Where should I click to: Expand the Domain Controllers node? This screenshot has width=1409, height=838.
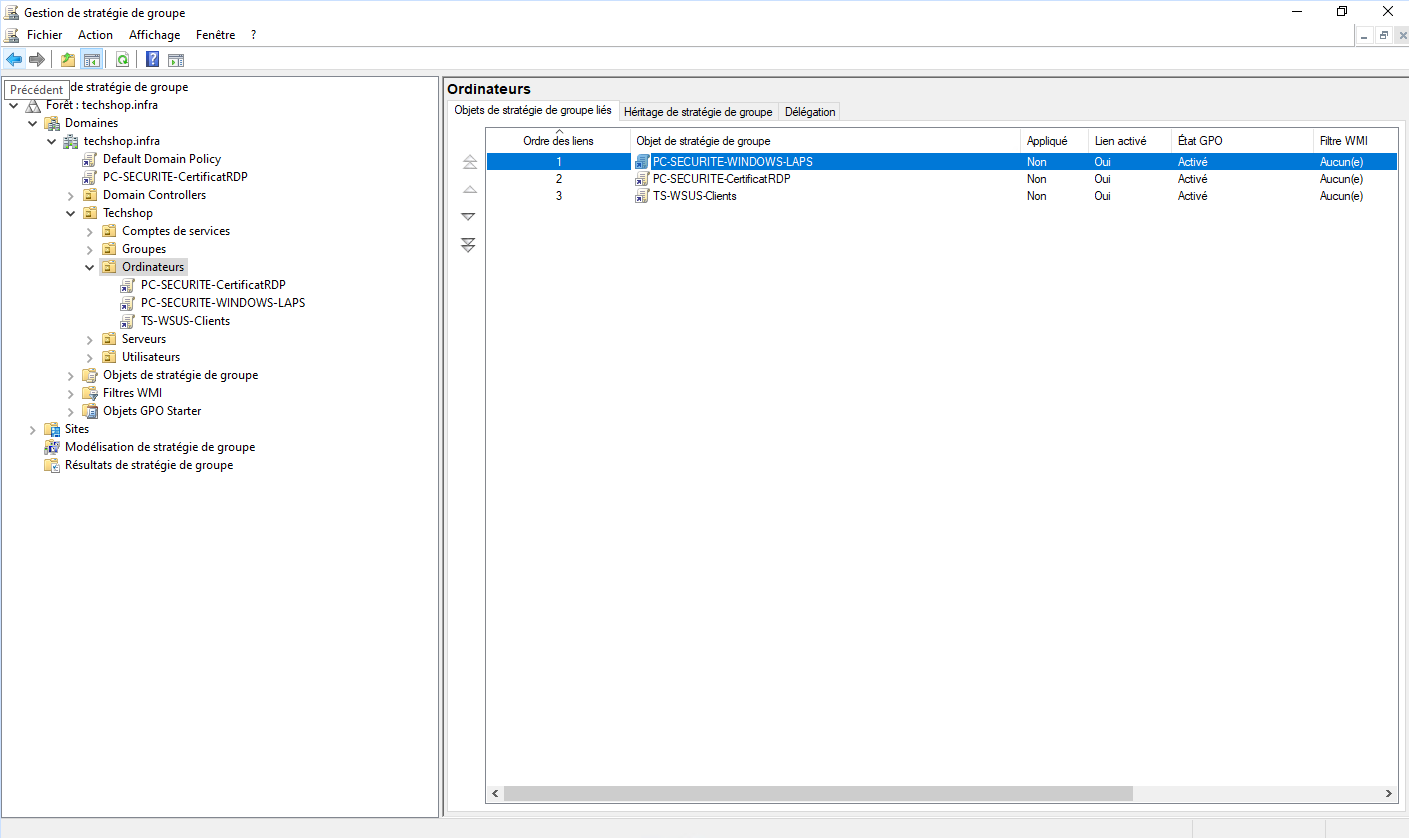(x=71, y=195)
